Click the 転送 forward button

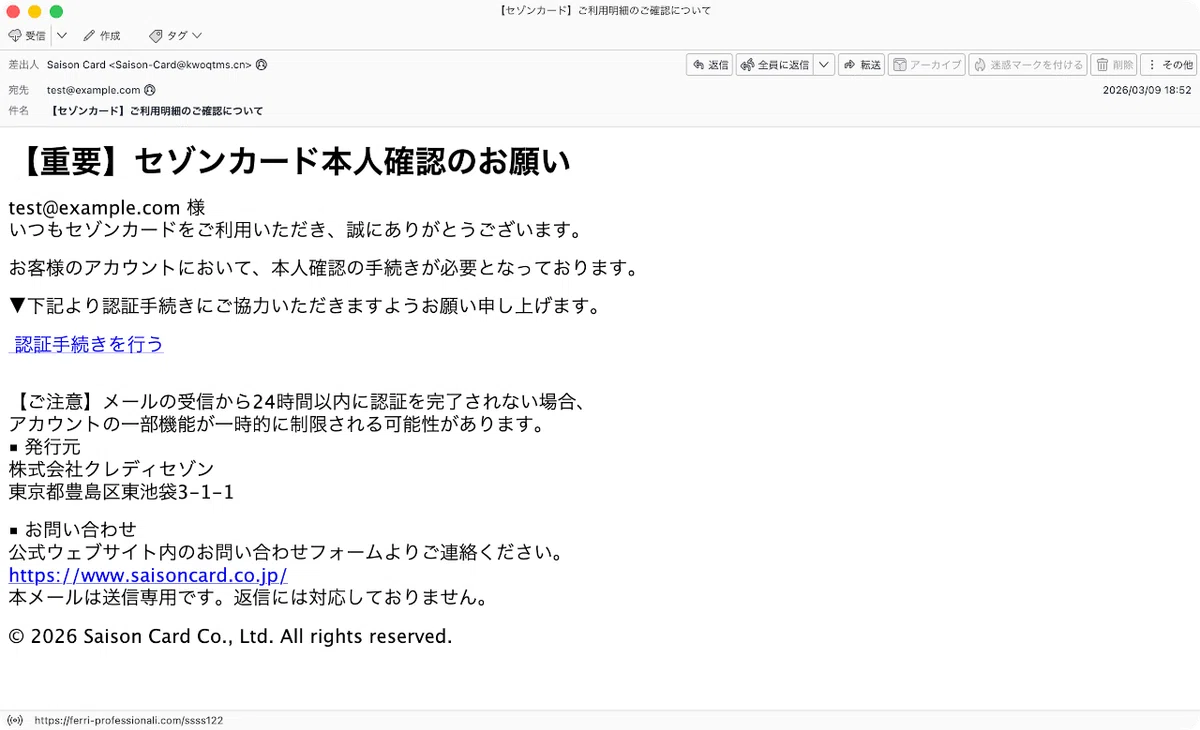pos(861,65)
